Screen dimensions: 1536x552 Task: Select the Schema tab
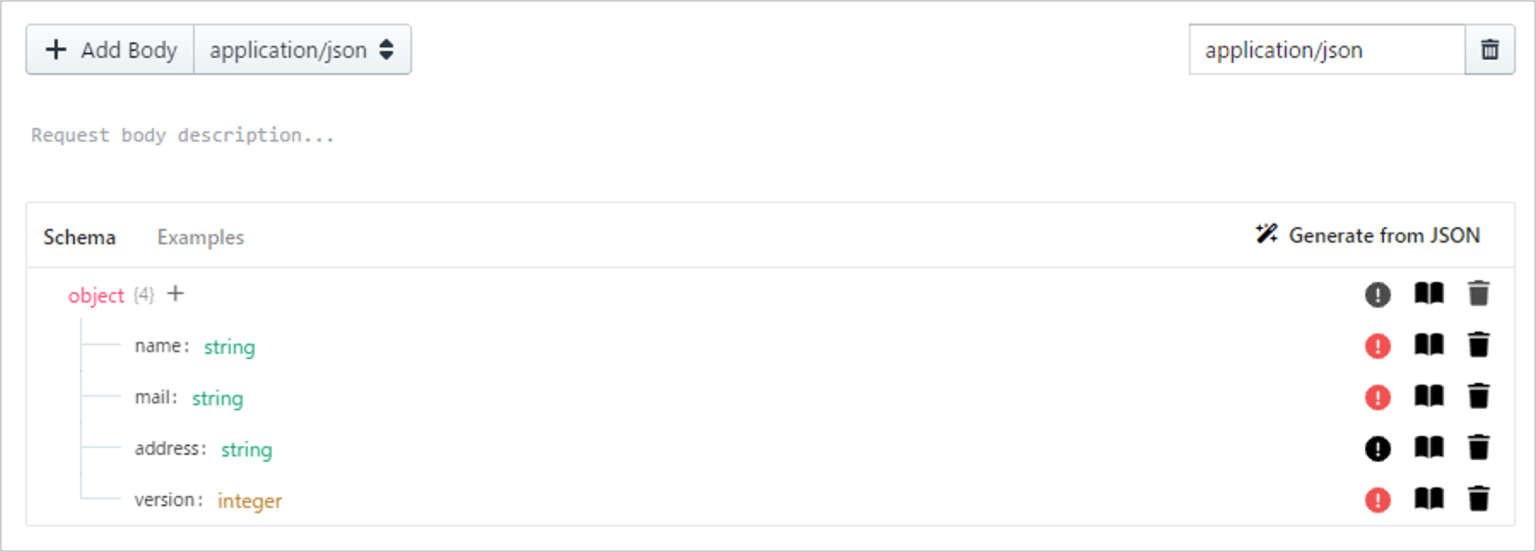click(x=79, y=237)
